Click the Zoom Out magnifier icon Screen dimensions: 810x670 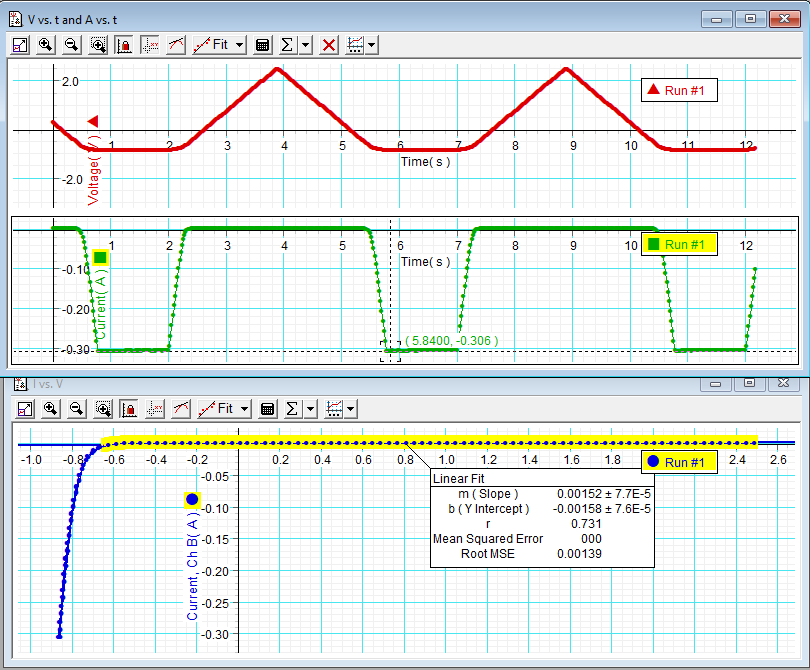pyautogui.click(x=71, y=44)
